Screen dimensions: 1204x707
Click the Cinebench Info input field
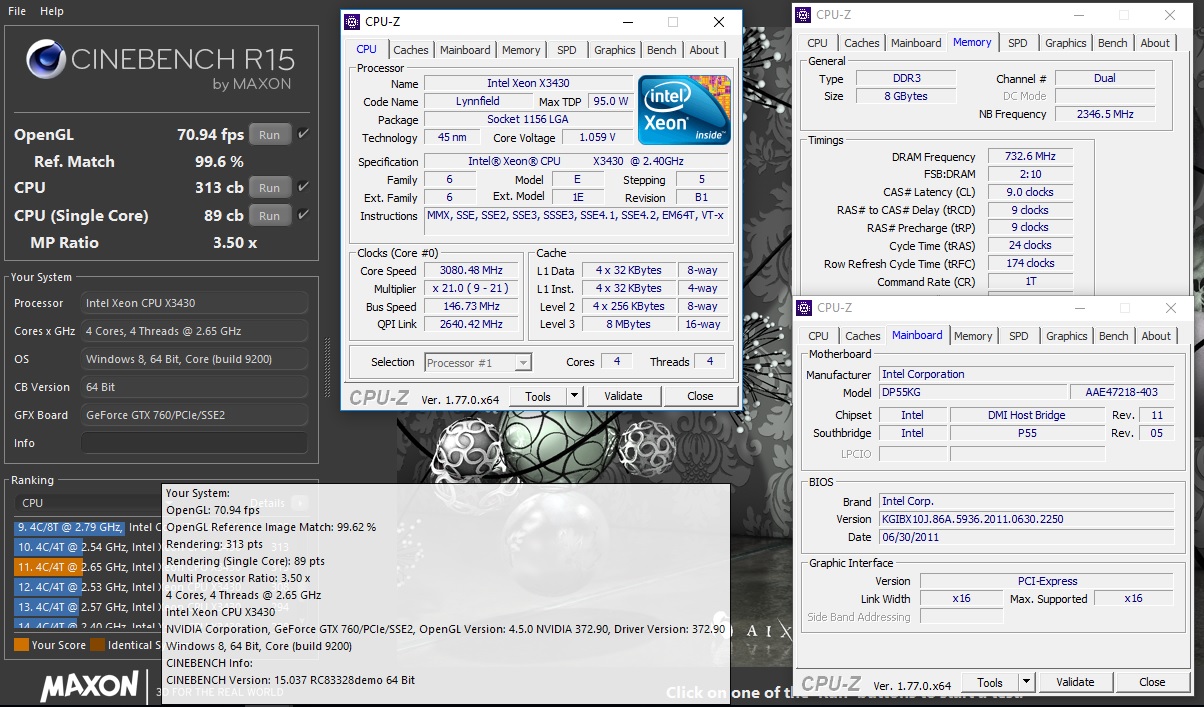195,443
